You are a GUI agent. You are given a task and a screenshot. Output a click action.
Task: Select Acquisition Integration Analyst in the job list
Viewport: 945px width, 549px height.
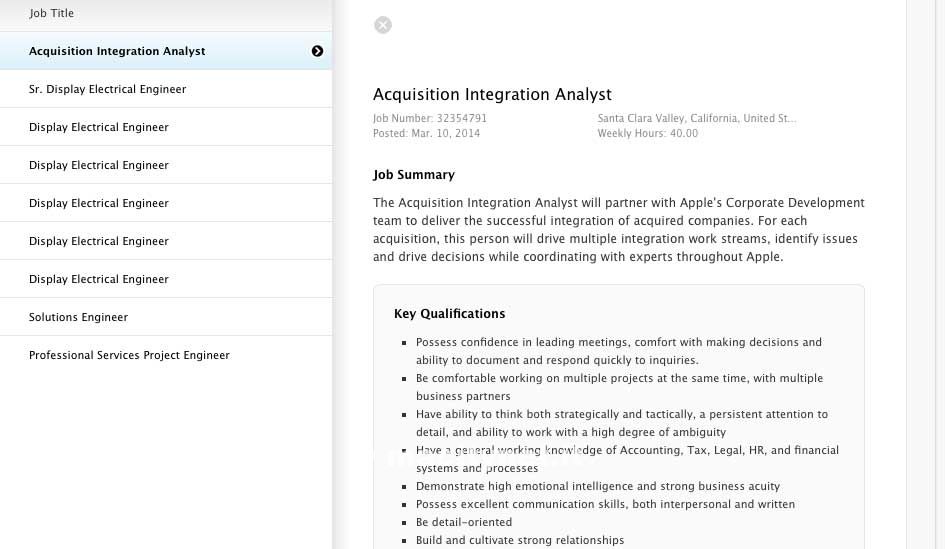tap(117, 51)
